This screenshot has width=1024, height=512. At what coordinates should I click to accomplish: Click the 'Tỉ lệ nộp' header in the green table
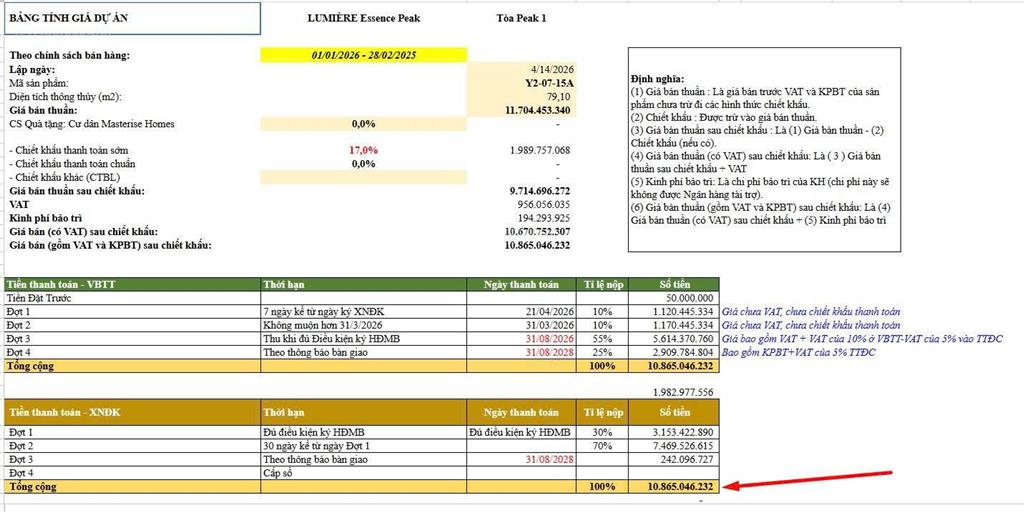coord(603,285)
